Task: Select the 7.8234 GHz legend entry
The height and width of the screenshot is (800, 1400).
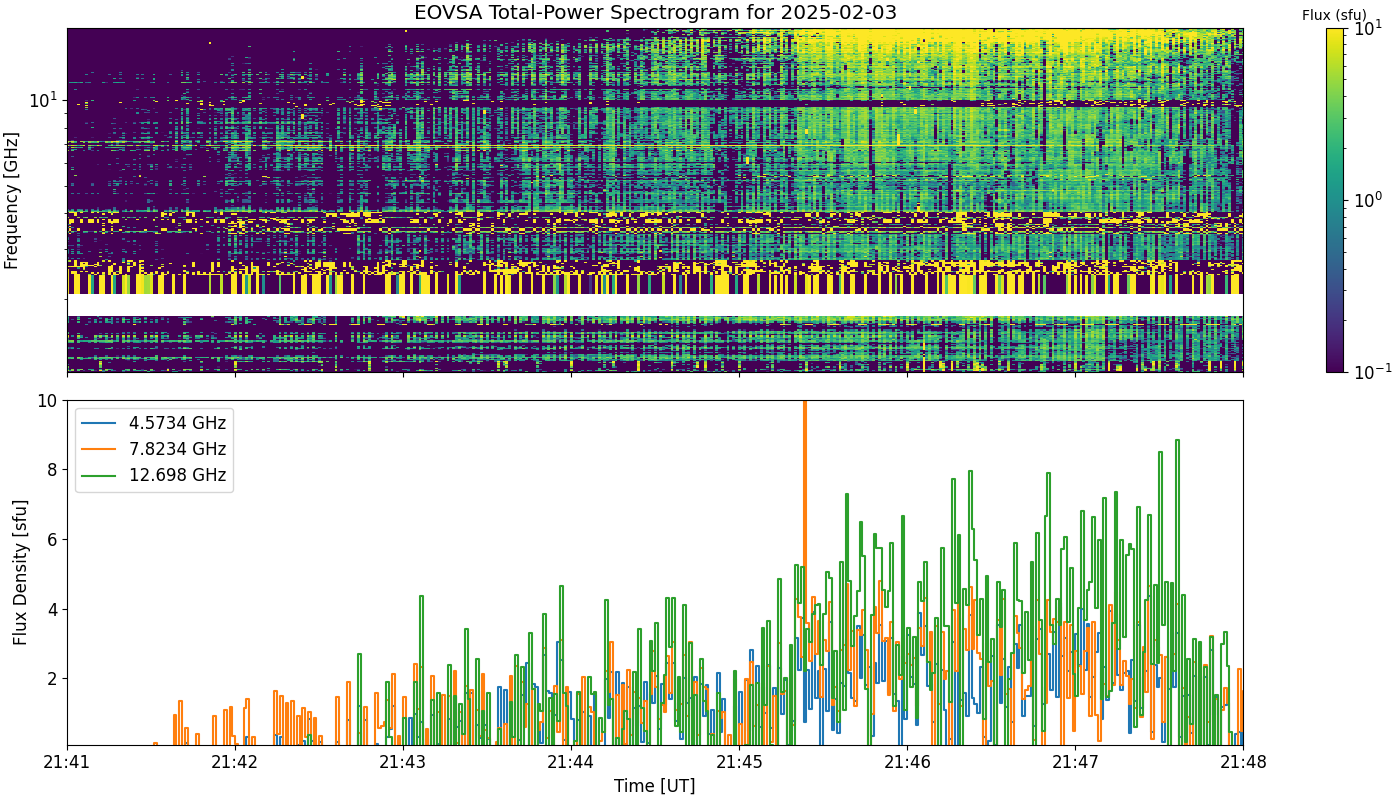Action: (154, 448)
